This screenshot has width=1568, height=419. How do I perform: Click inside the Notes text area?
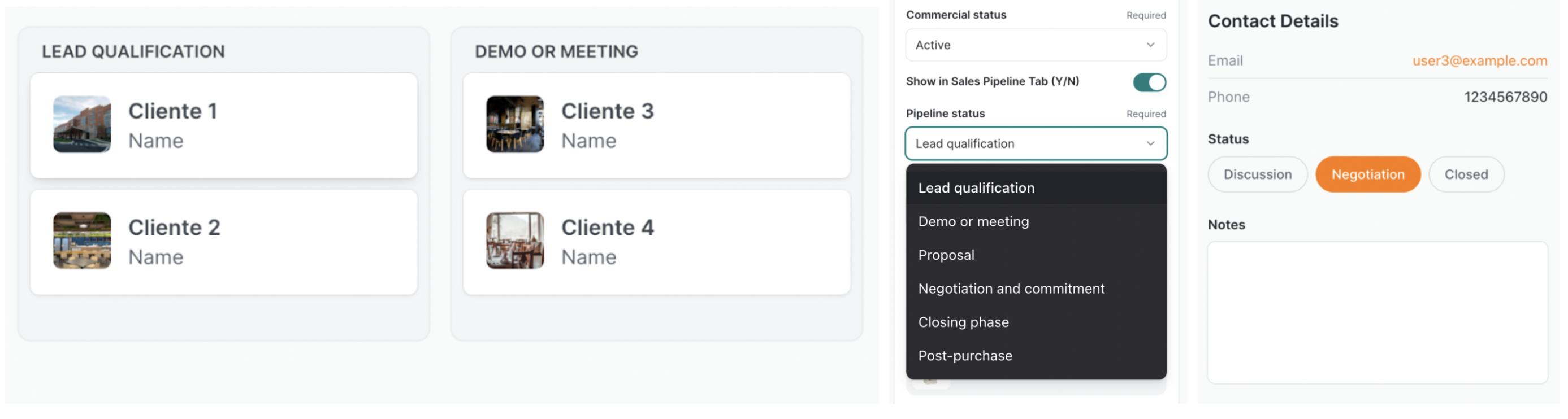tap(1377, 312)
